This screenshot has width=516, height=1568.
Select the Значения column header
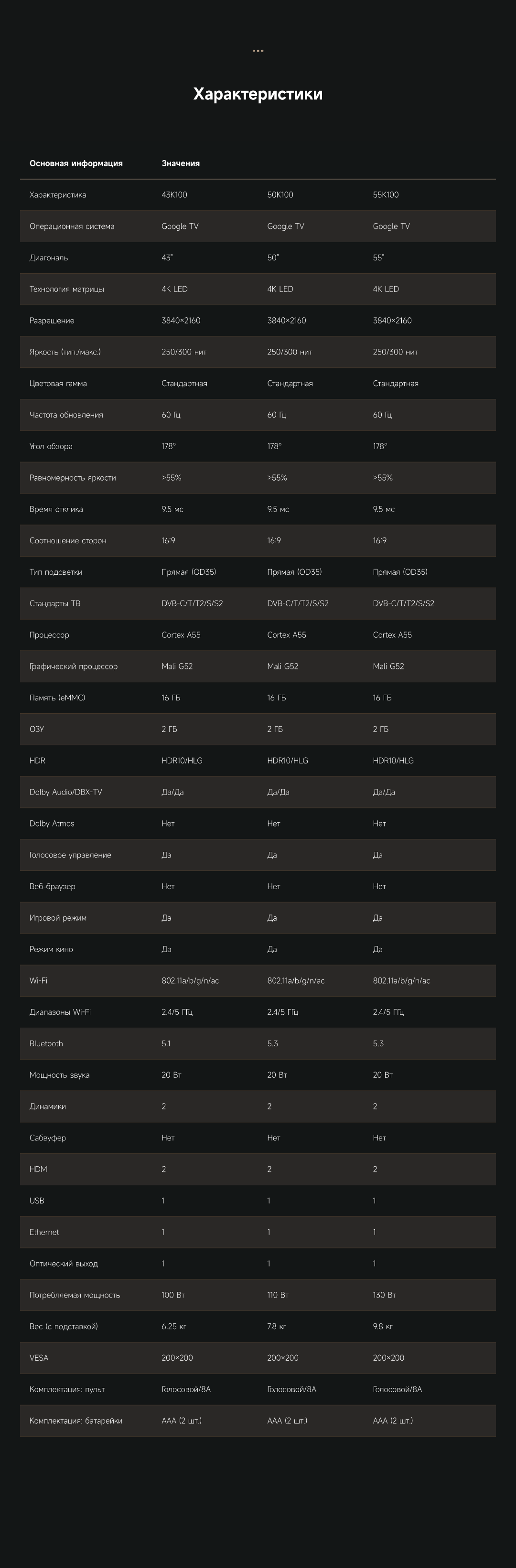click(x=181, y=163)
